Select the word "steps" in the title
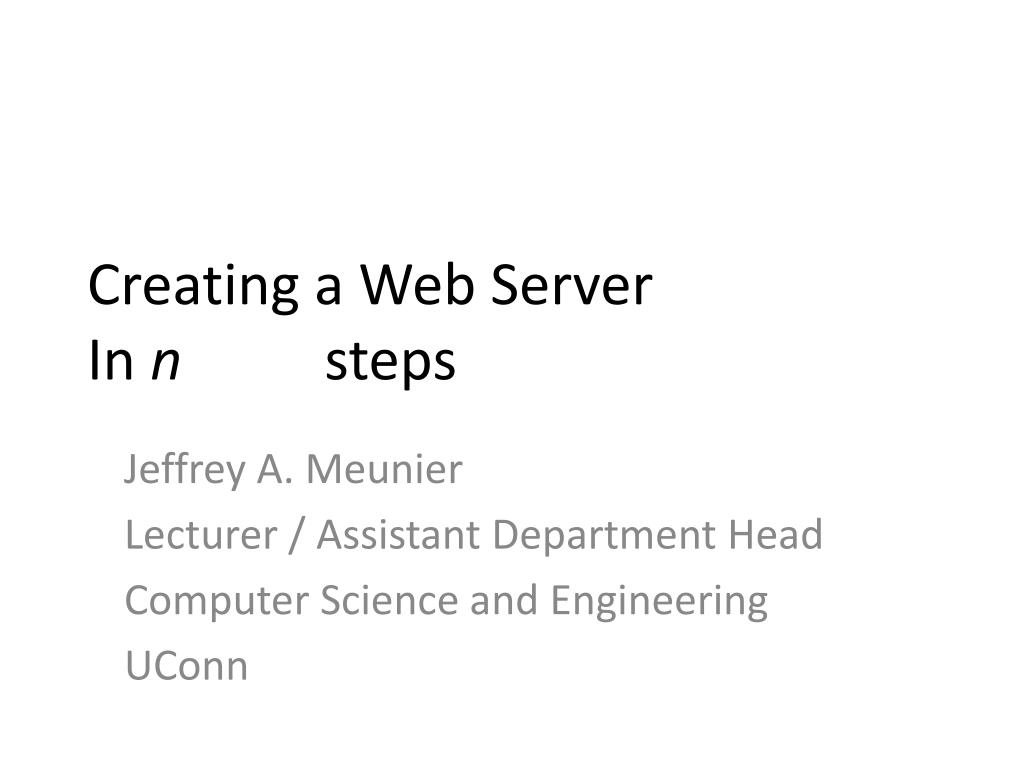The width and height of the screenshot is (1024, 768). (x=390, y=364)
